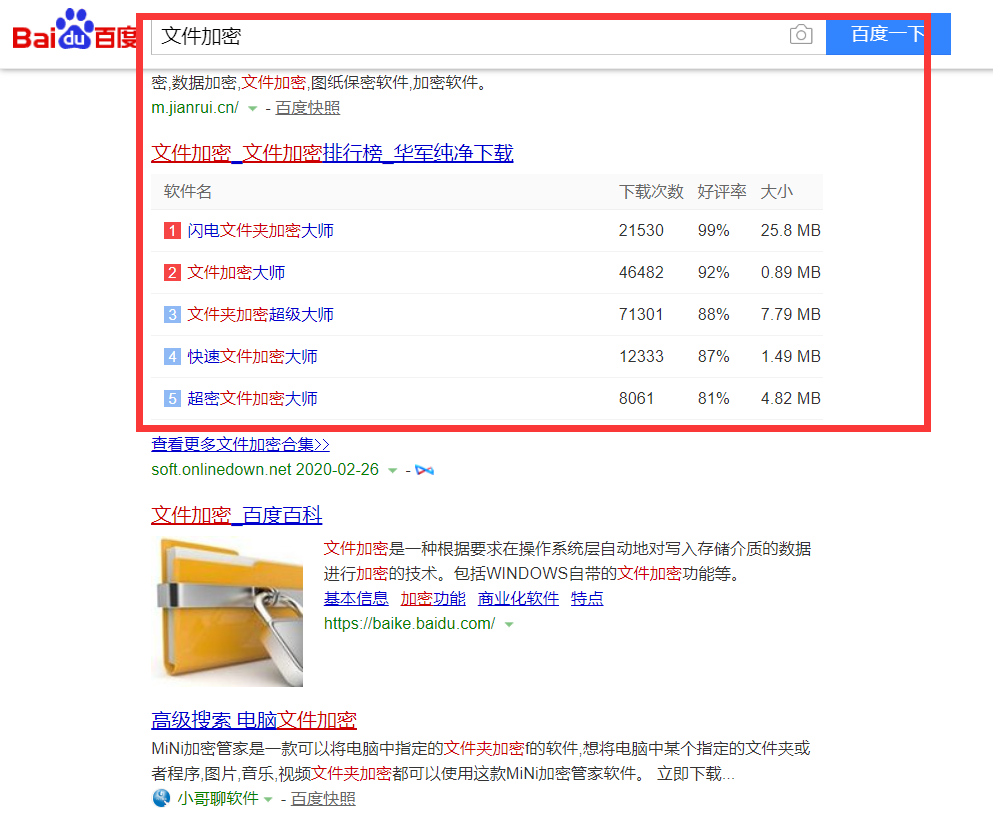993x820 pixels.
Task: Open 特点 section link
Action: point(587,598)
